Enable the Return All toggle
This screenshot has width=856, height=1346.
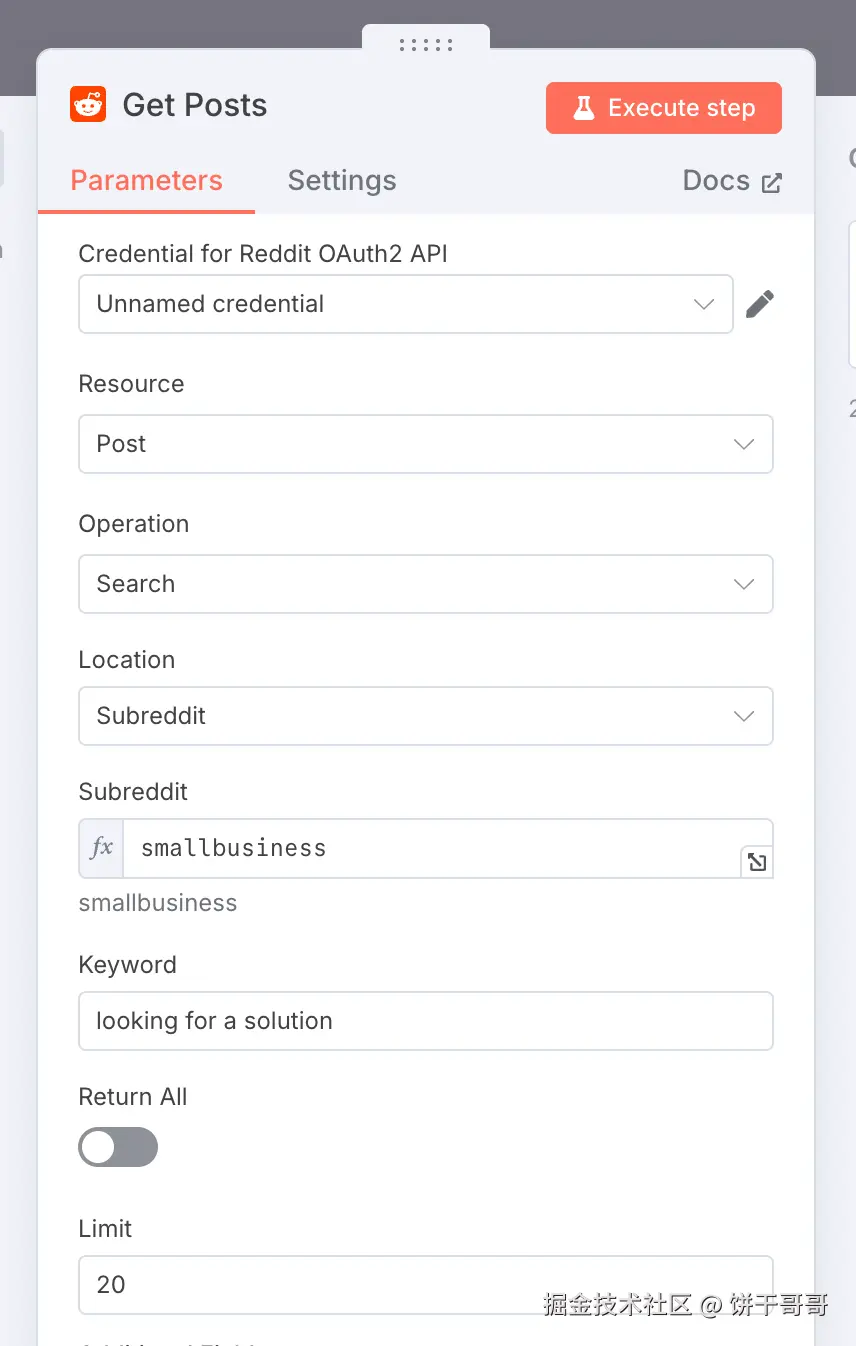point(118,1147)
